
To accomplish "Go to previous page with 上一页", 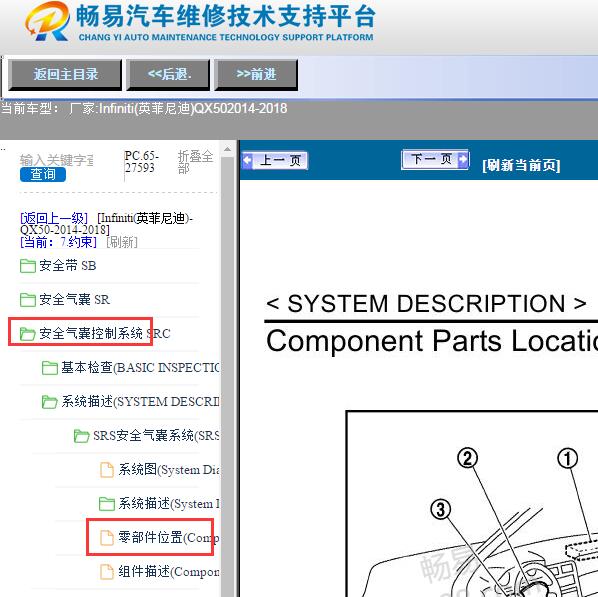I will (275, 160).
